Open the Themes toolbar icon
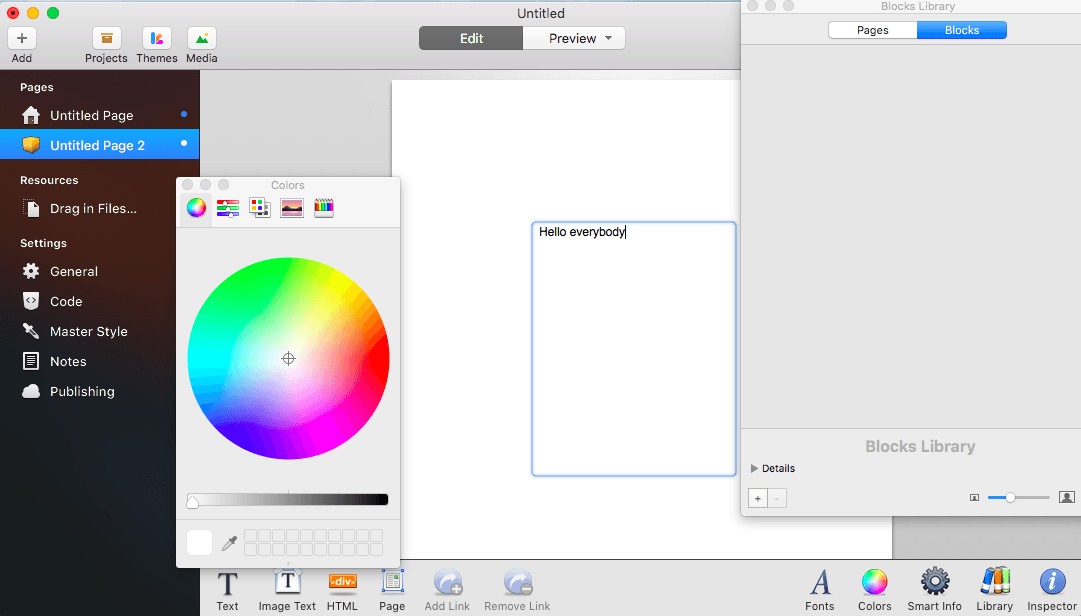The width and height of the screenshot is (1081, 616). coord(156,39)
